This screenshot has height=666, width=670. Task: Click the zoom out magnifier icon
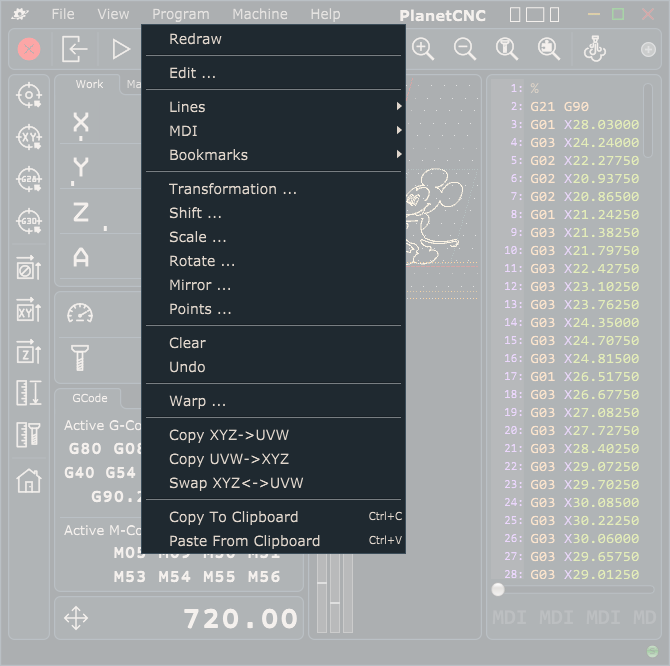(x=465, y=49)
